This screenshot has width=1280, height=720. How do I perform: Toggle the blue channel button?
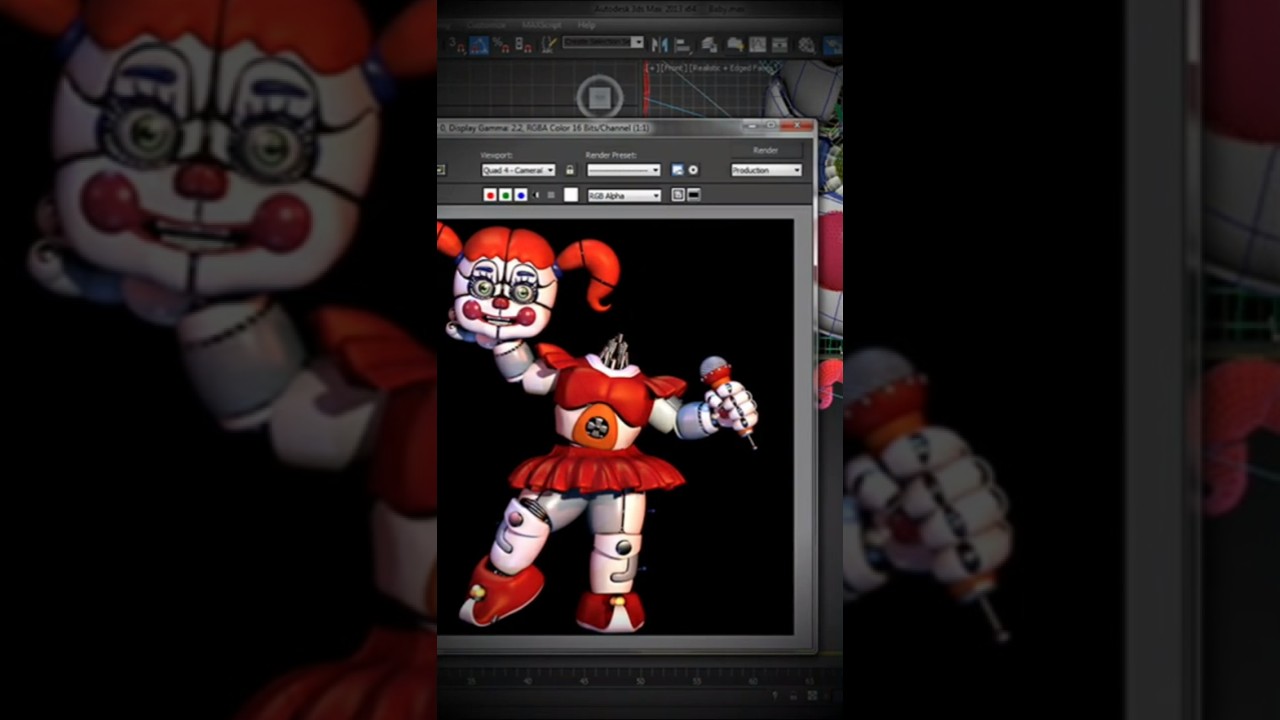coord(521,196)
